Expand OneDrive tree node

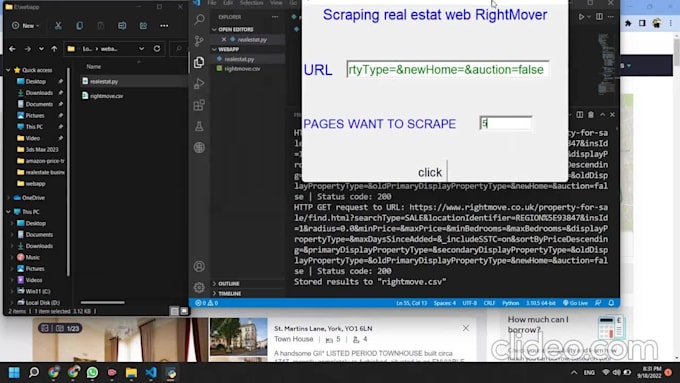click(x=8, y=198)
